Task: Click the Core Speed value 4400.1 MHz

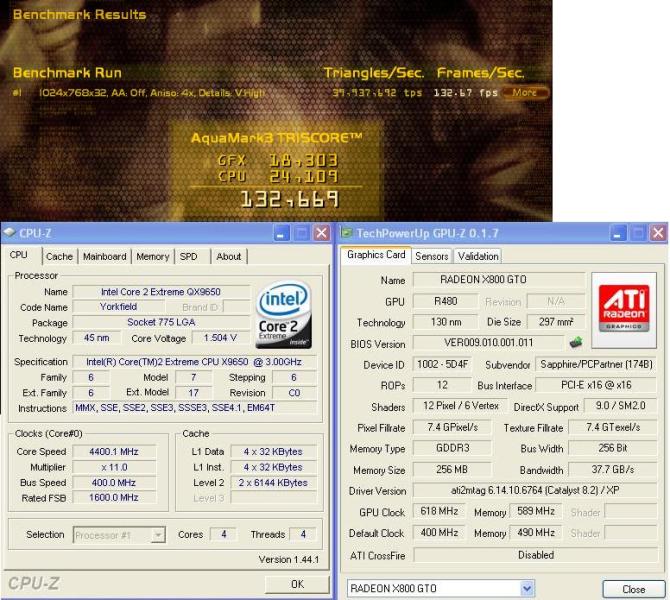Action: tap(114, 452)
